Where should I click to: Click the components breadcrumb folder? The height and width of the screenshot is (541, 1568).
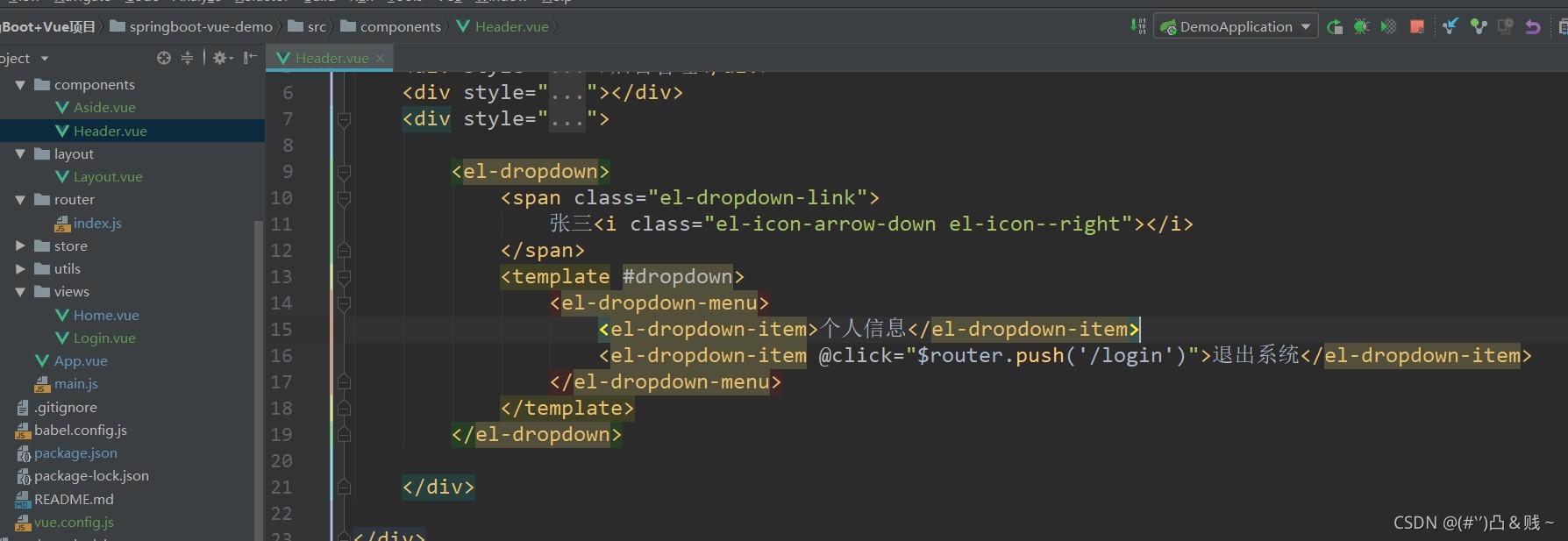[400, 27]
